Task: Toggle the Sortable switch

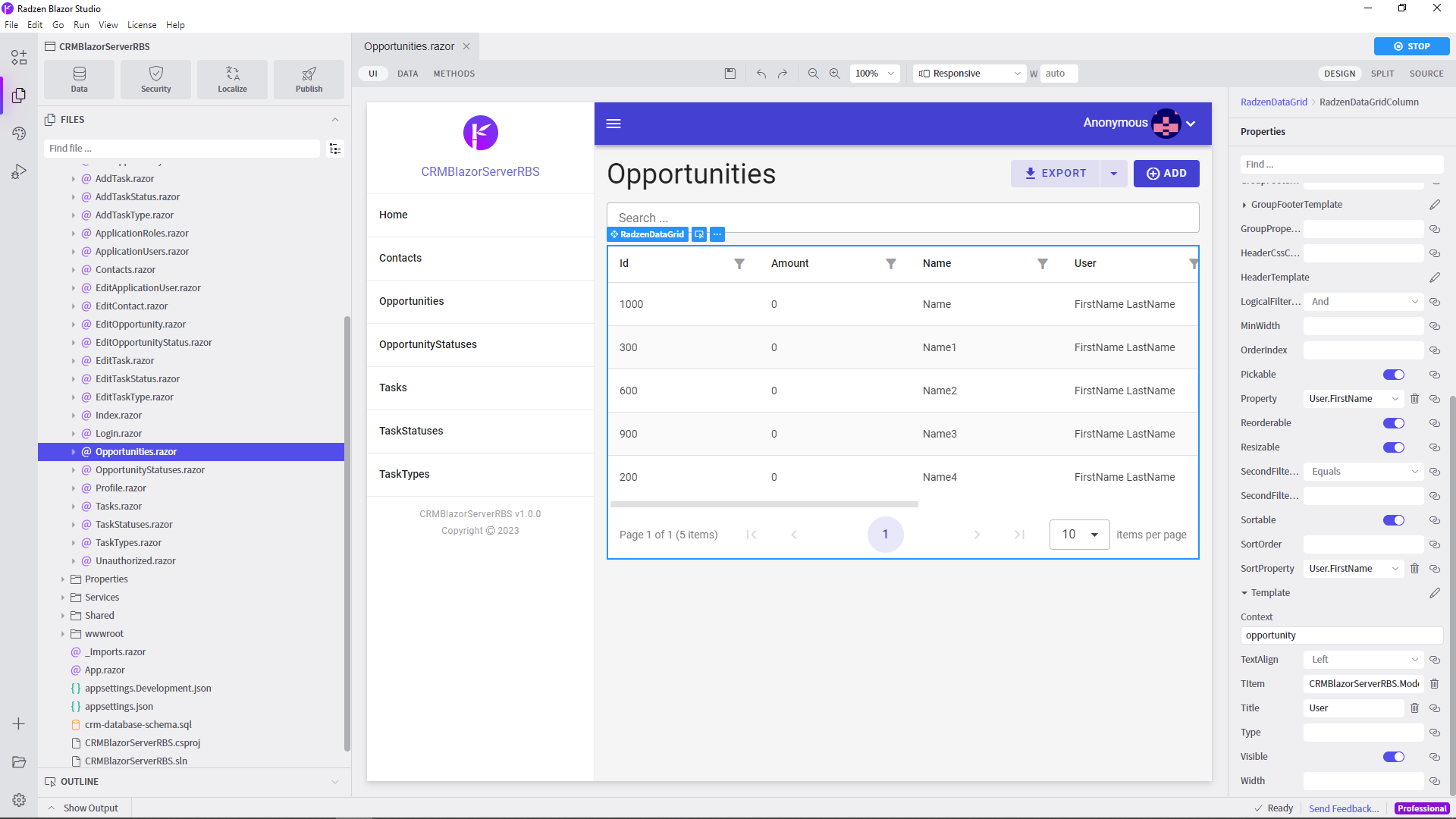Action: point(1394,520)
